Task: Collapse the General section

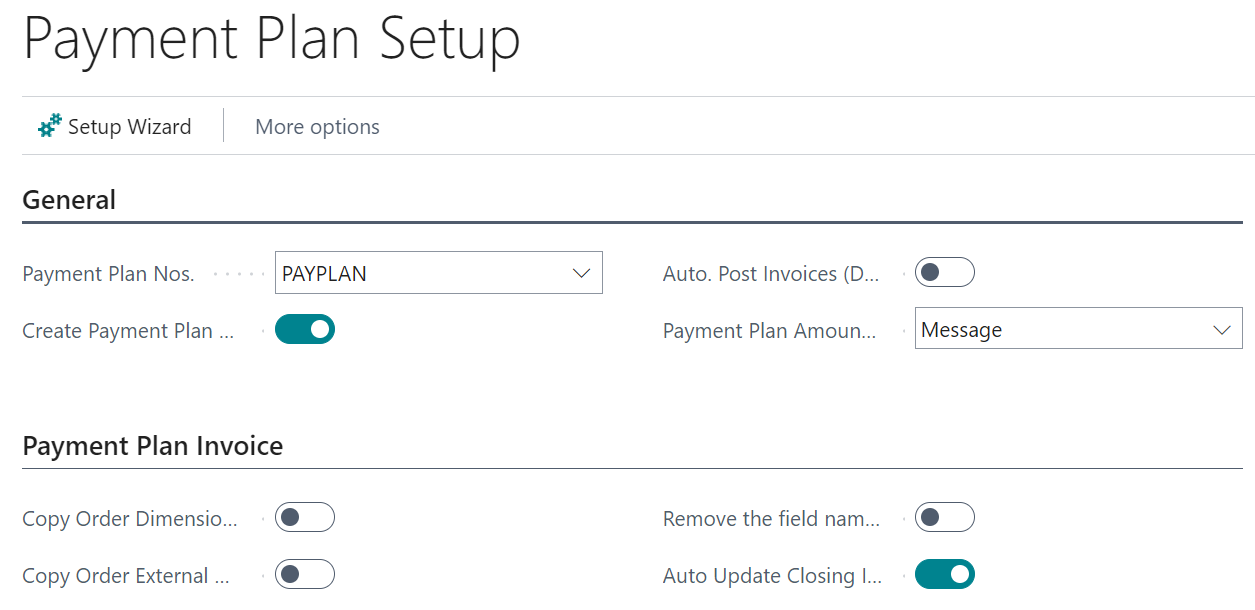Action: pyautogui.click(x=69, y=199)
